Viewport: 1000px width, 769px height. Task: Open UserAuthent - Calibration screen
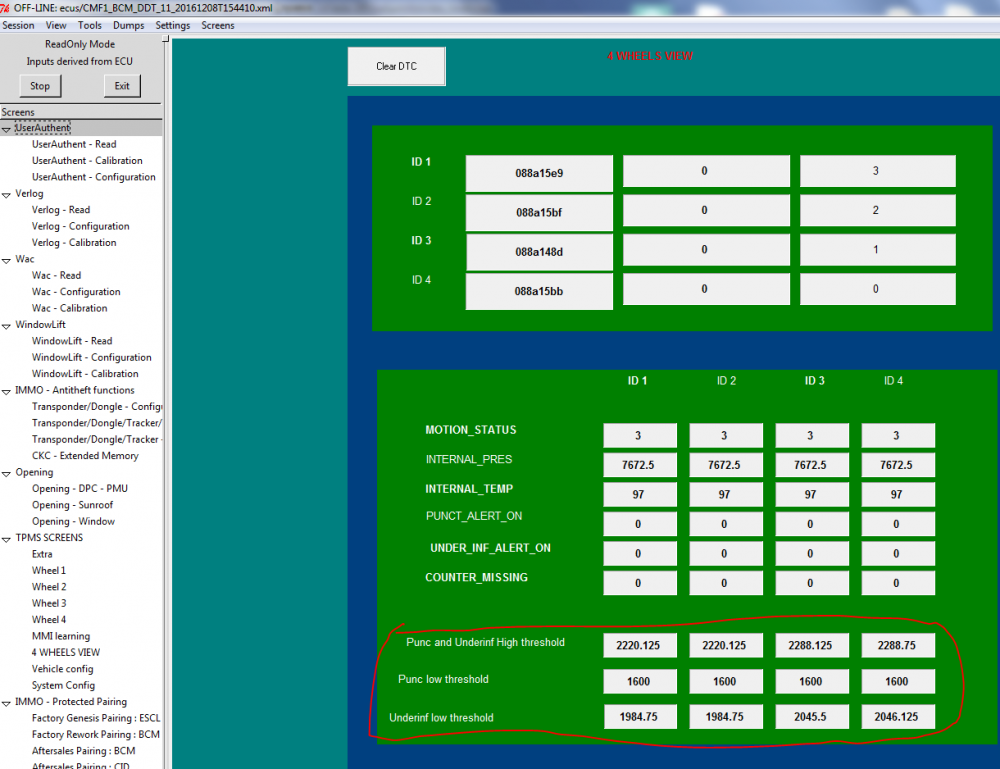tap(87, 161)
